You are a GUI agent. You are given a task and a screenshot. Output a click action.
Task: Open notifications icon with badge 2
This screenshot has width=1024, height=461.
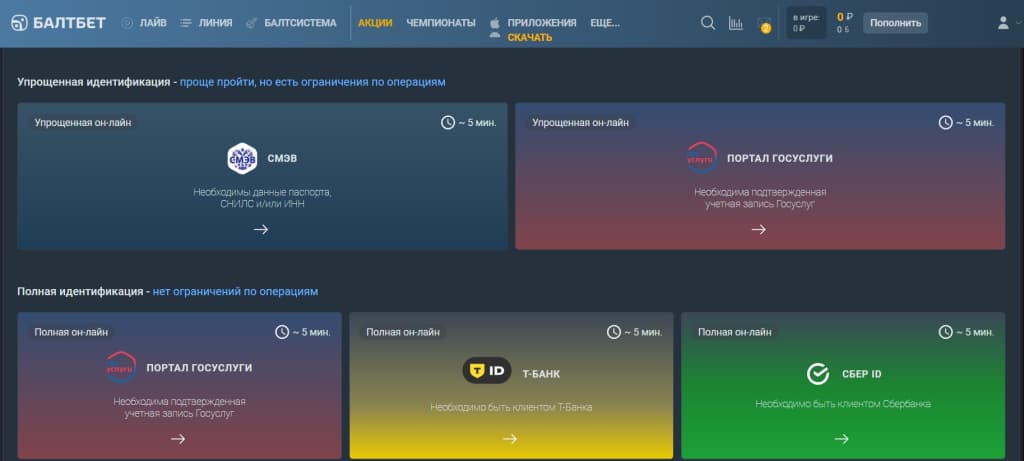(764, 25)
